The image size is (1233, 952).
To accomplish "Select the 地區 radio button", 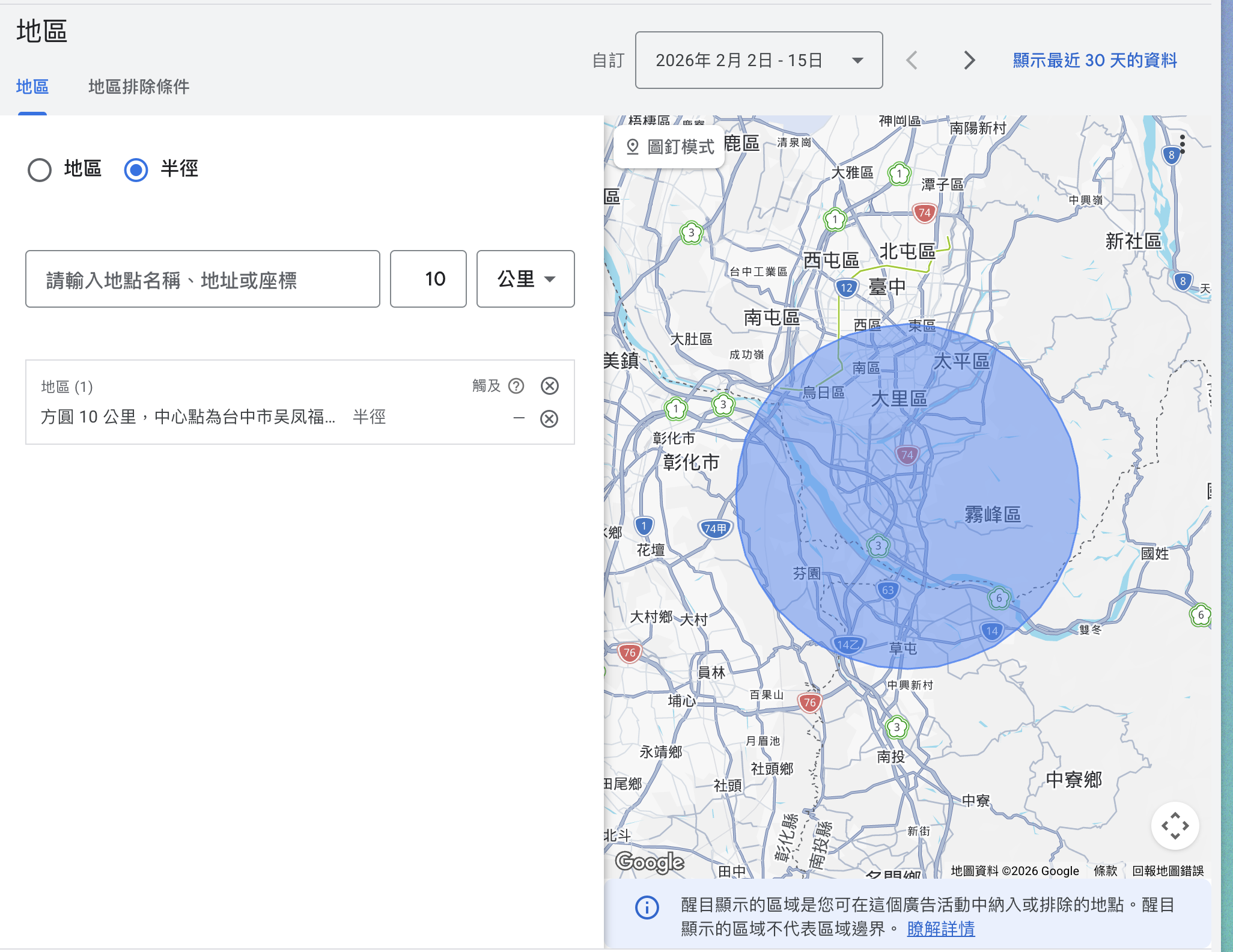I will click(x=40, y=169).
